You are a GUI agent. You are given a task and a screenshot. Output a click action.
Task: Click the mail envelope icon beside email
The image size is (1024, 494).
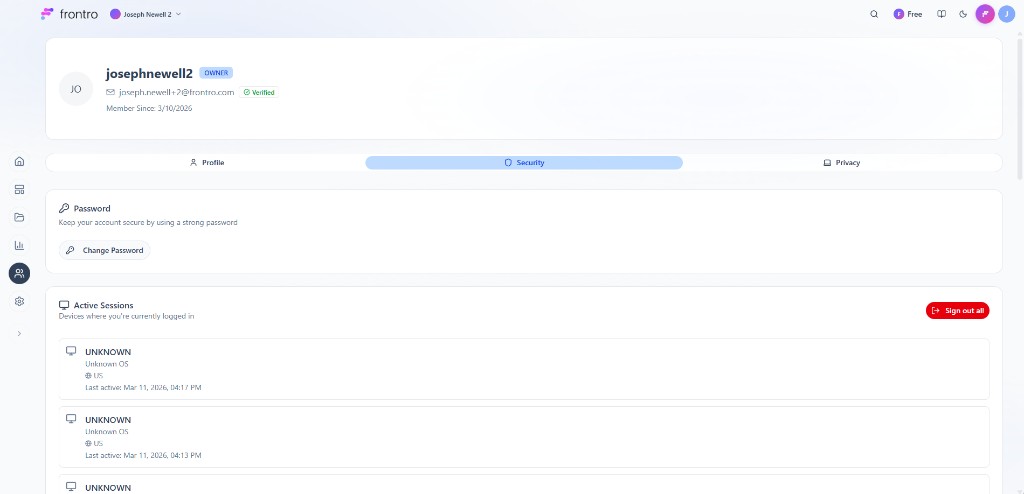tap(110, 92)
